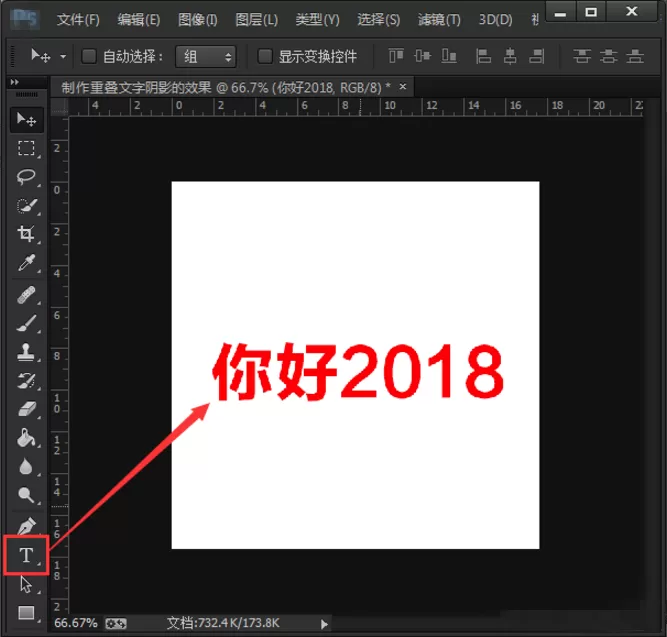Select the Move tool in the toolbox
The width and height of the screenshot is (667, 637).
[x=26, y=119]
